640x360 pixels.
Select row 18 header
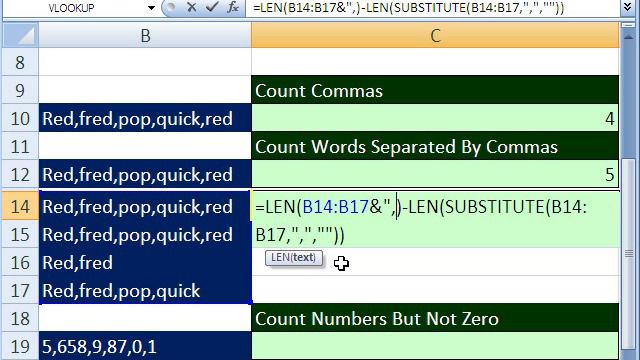(x=20, y=318)
